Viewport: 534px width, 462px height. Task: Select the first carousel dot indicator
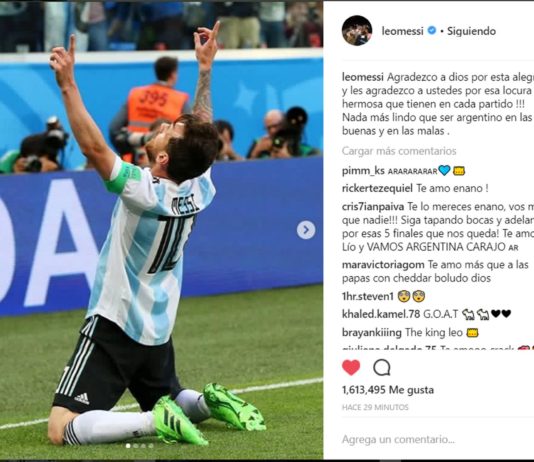pyautogui.click(x=128, y=446)
